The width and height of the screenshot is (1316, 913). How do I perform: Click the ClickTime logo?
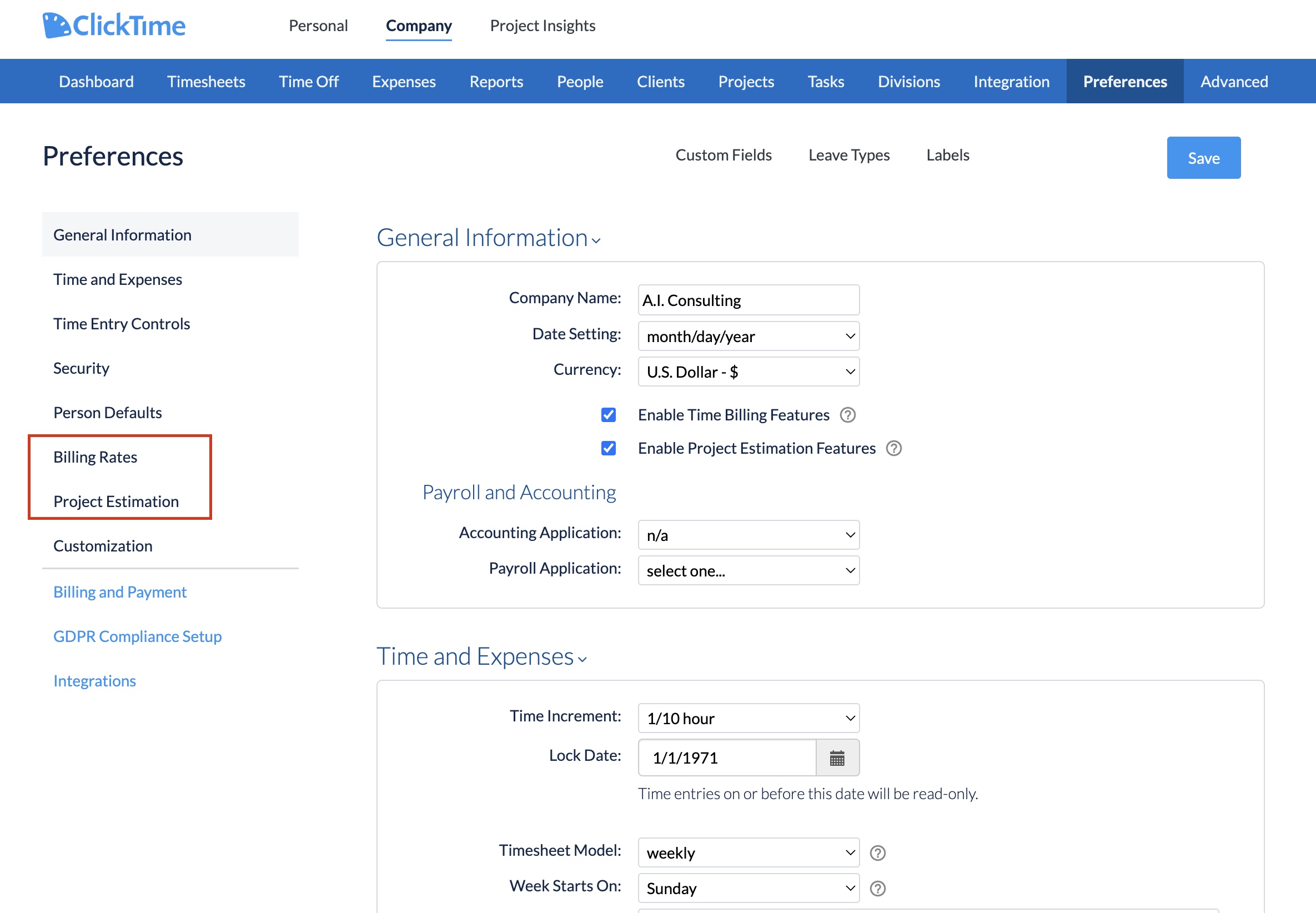click(x=113, y=24)
